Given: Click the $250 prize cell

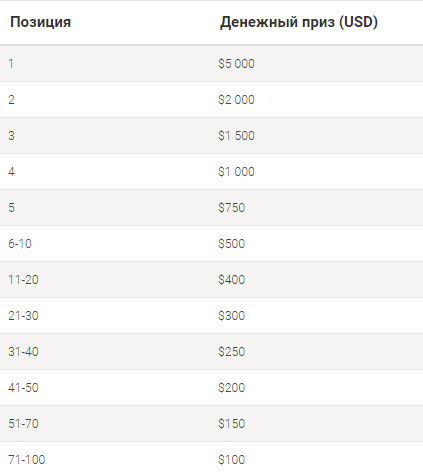Looking at the screenshot, I should pyautogui.click(x=232, y=352).
